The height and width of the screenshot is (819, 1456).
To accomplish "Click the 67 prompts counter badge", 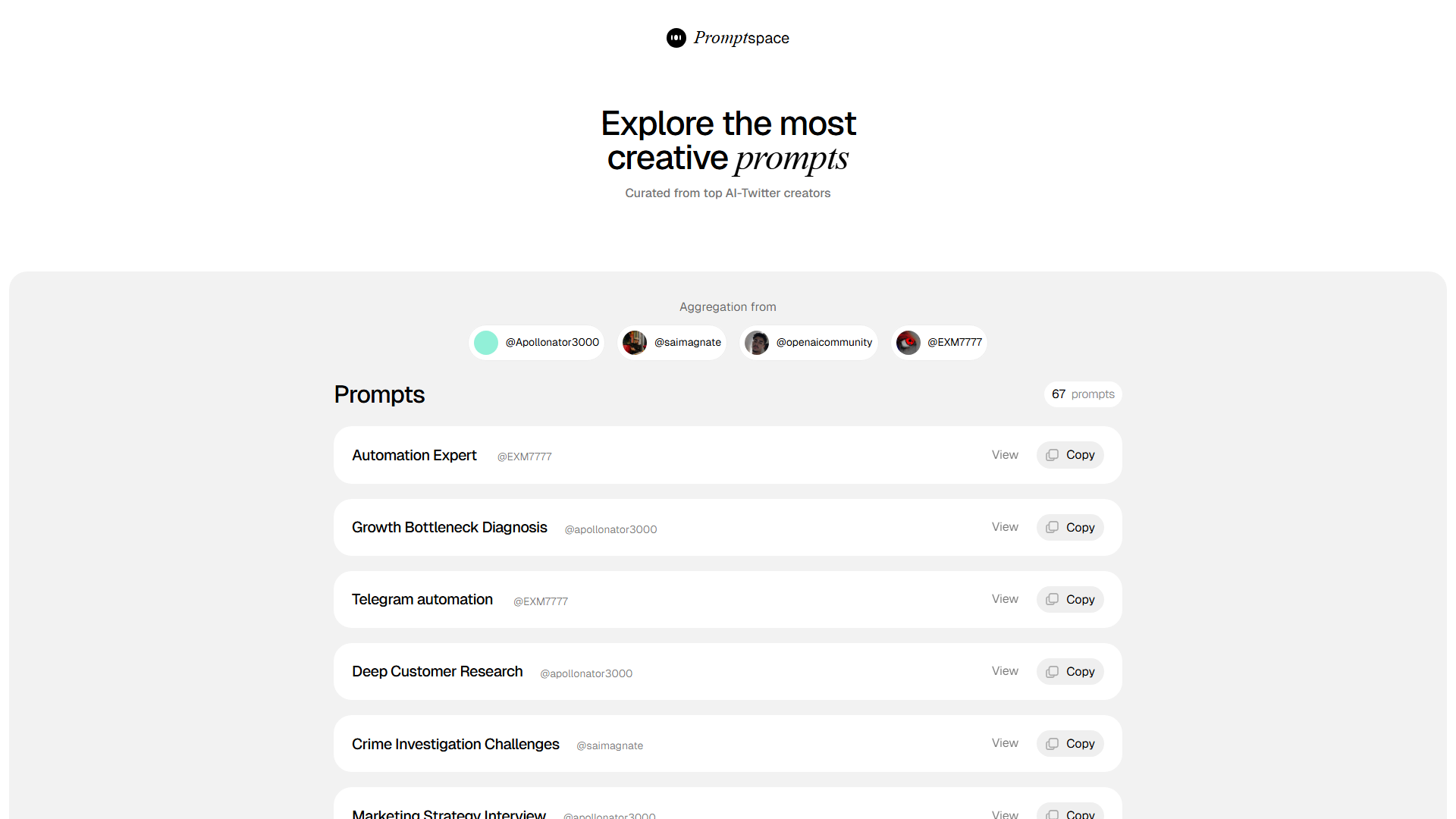I will pos(1082,394).
